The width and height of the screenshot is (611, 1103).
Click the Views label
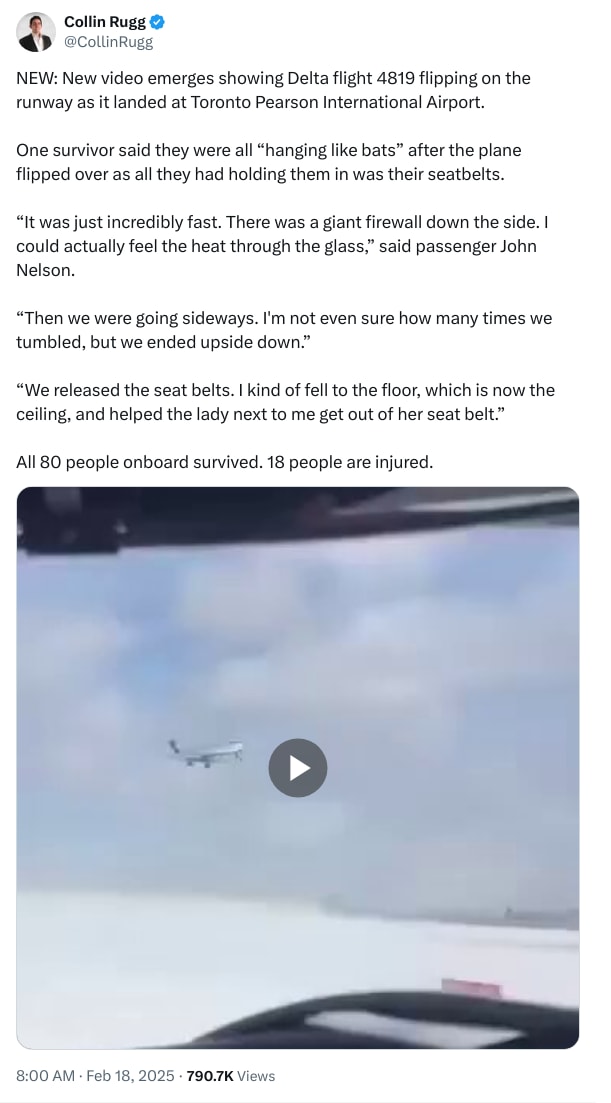pos(256,1076)
